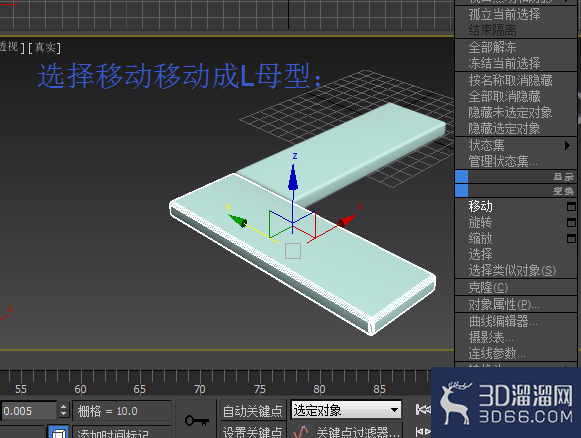The height and width of the screenshot is (438, 581).
Task: Choose 按名称取消隐藏 menu entry
Action: (510, 80)
